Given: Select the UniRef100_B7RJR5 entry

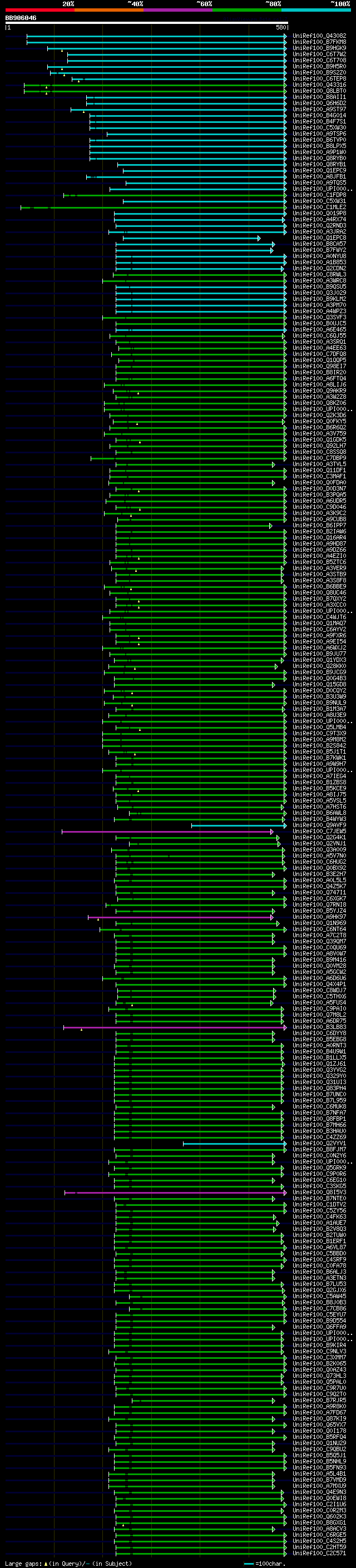Looking at the screenshot, I should [x=319, y=1401].
